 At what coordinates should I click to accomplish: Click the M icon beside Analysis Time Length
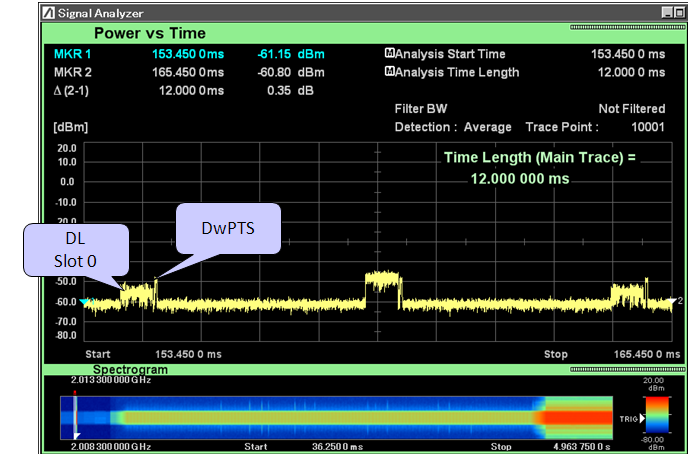click(x=389, y=71)
